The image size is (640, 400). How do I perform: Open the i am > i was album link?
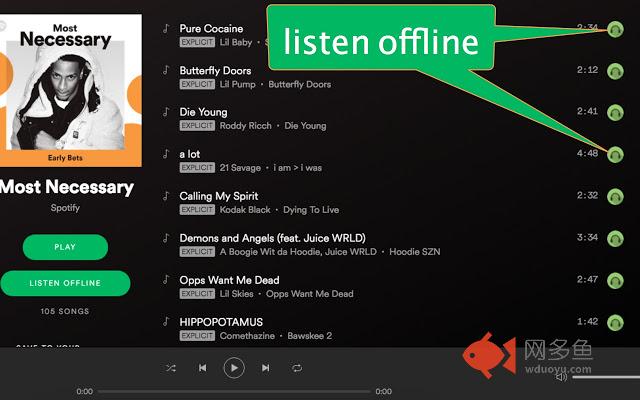(298, 168)
